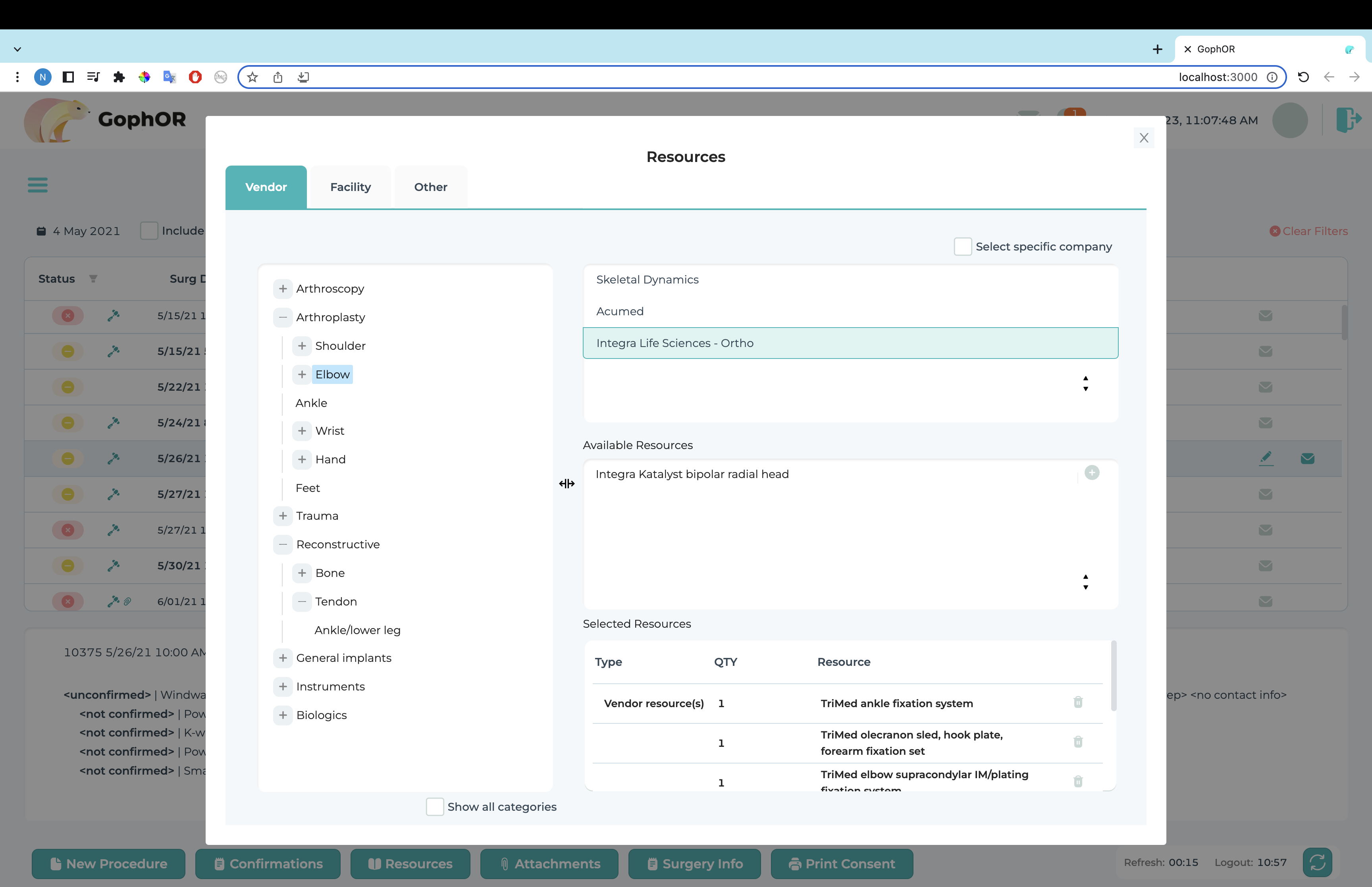Click the New Procedure button
The width and height of the screenshot is (1372, 887).
click(x=109, y=864)
